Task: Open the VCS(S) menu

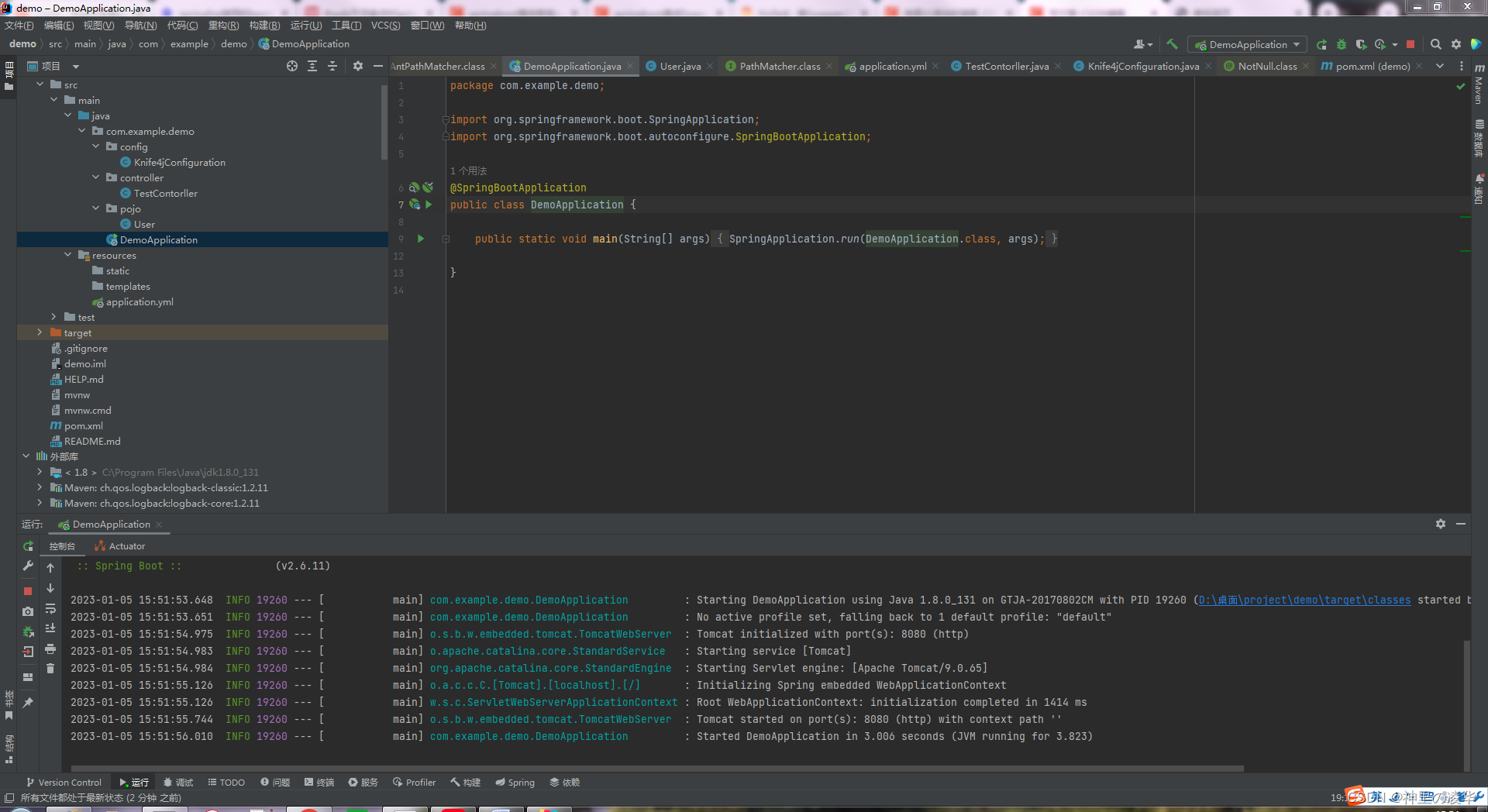Action: [385, 26]
